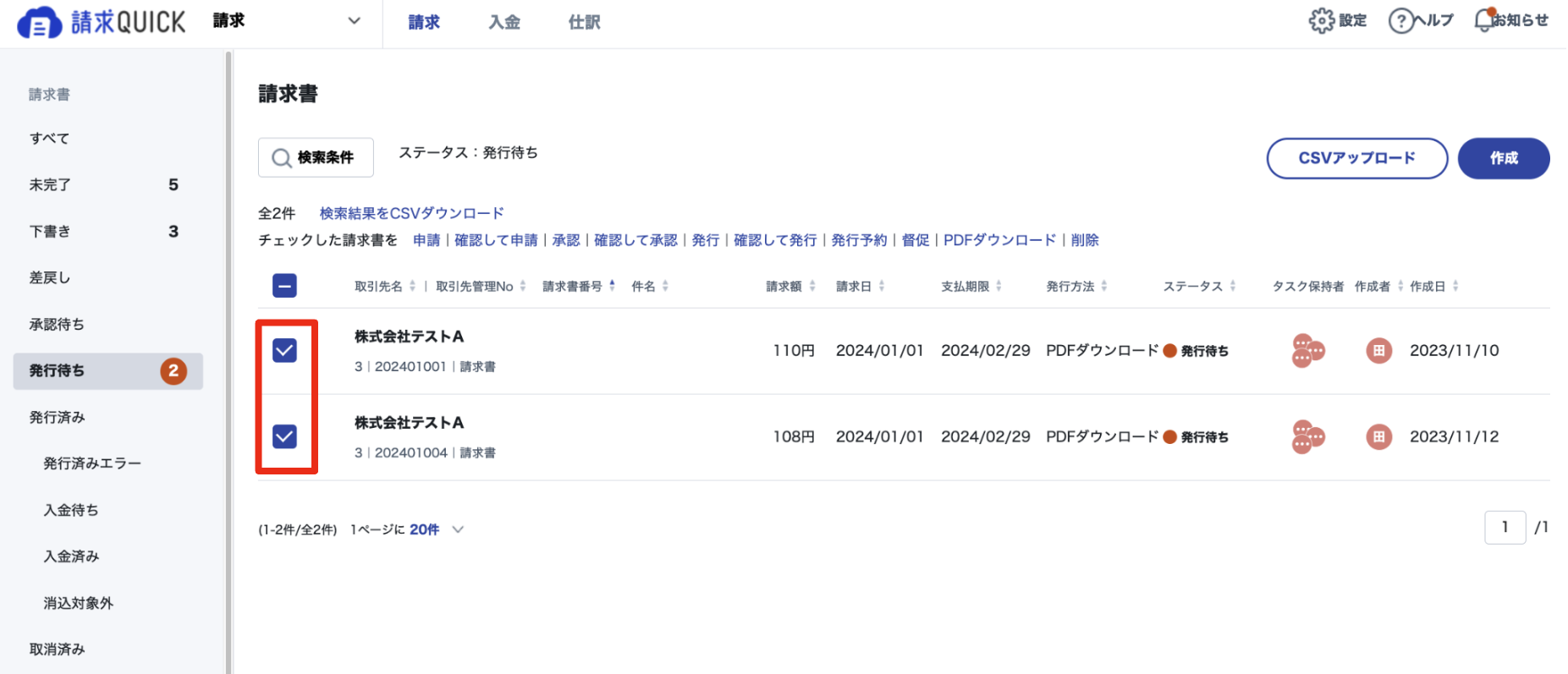Click the orange status dot for the 110円 invoice
The image size is (1568, 674).
(1169, 351)
